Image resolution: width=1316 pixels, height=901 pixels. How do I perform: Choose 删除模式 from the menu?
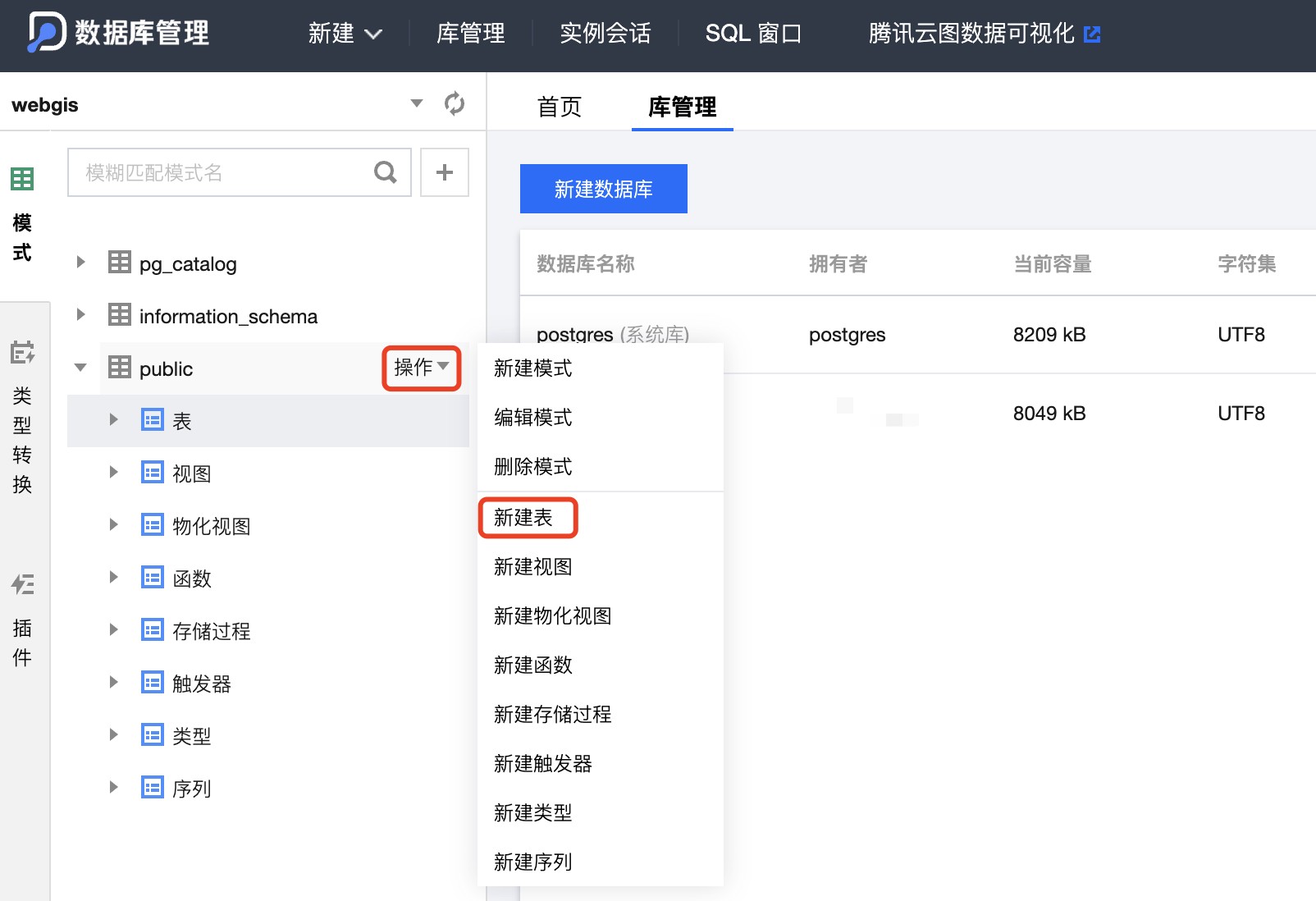601,467
